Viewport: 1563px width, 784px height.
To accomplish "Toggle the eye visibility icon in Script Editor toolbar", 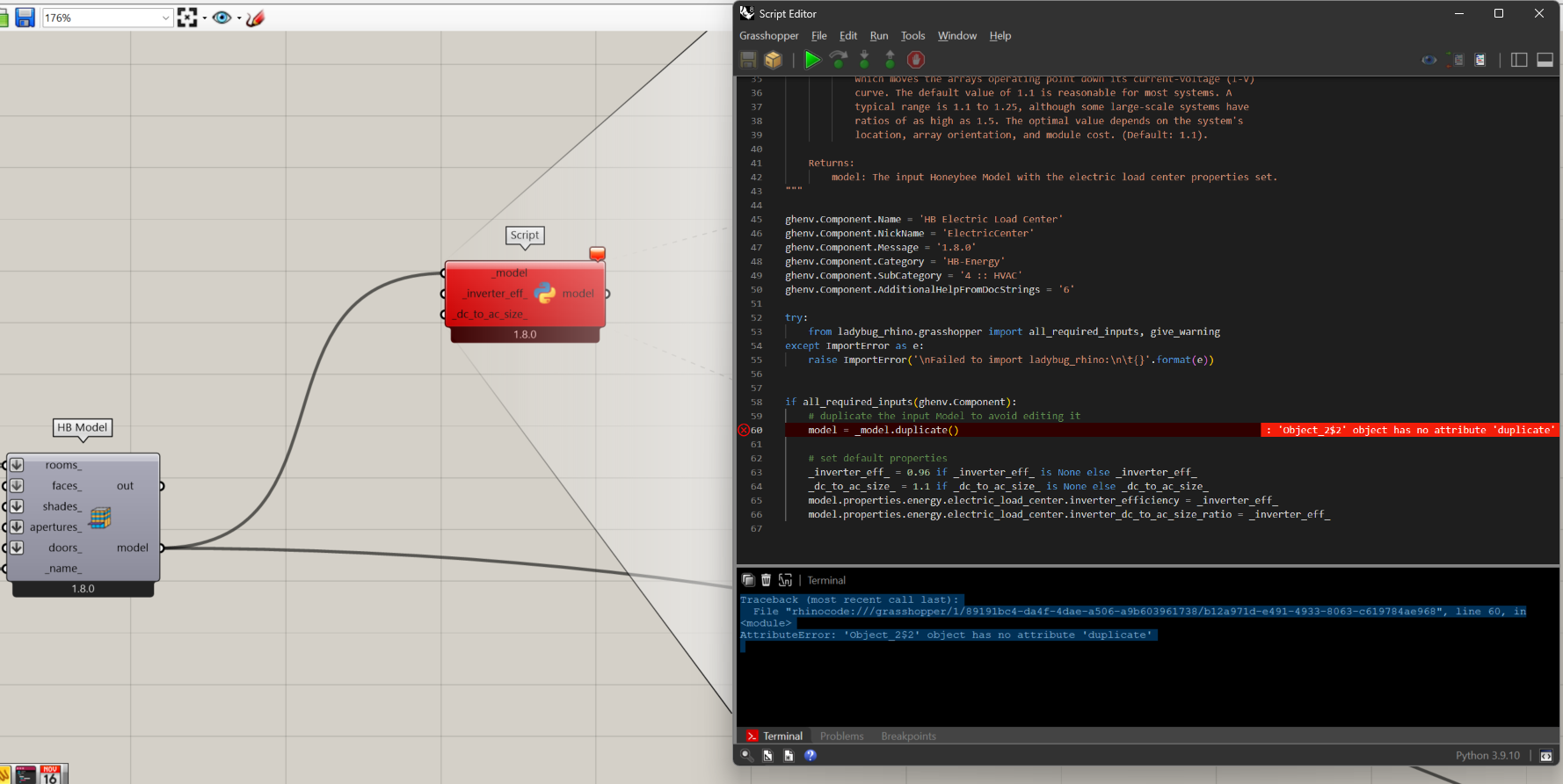I will coord(1429,60).
